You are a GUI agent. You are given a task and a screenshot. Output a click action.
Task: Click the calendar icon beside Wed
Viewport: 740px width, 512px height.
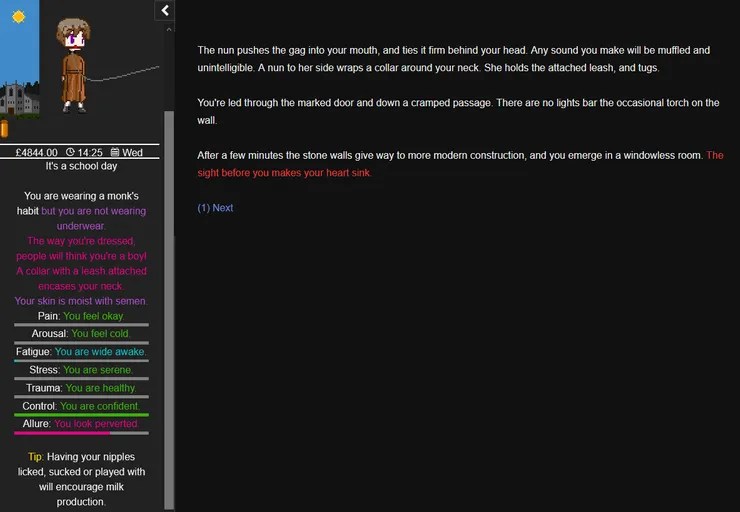coord(115,153)
